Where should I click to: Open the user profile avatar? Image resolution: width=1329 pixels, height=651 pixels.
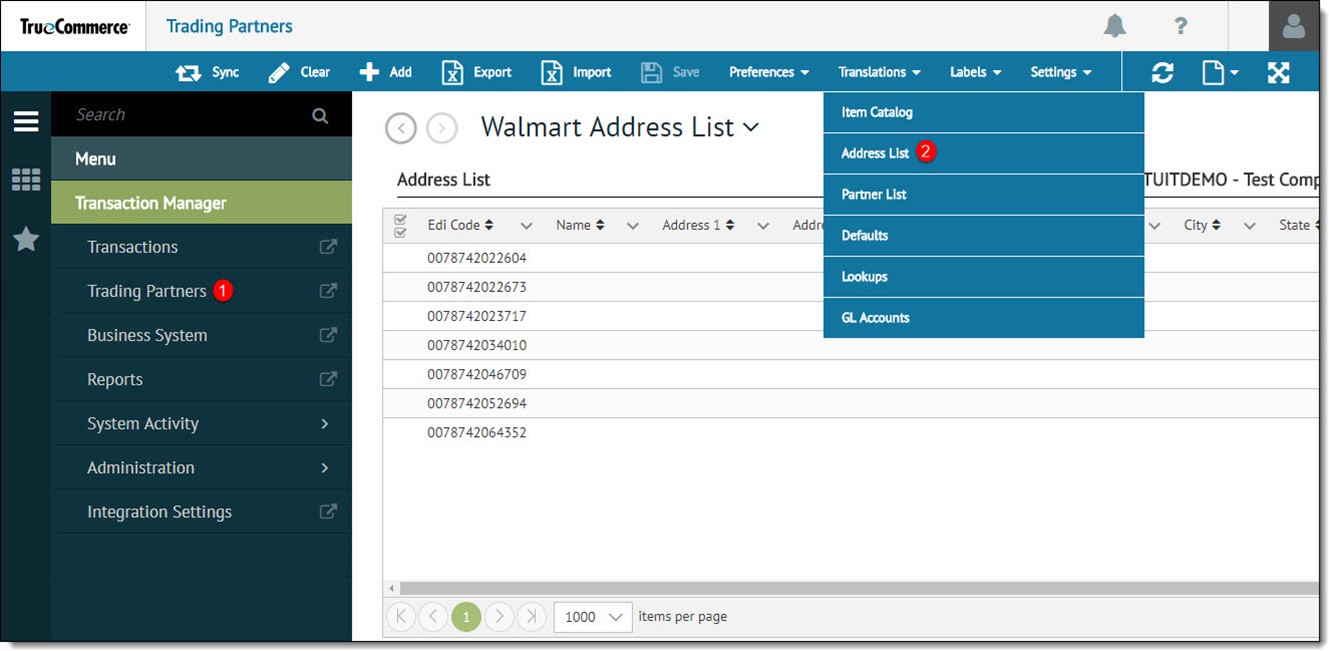click(x=1294, y=26)
